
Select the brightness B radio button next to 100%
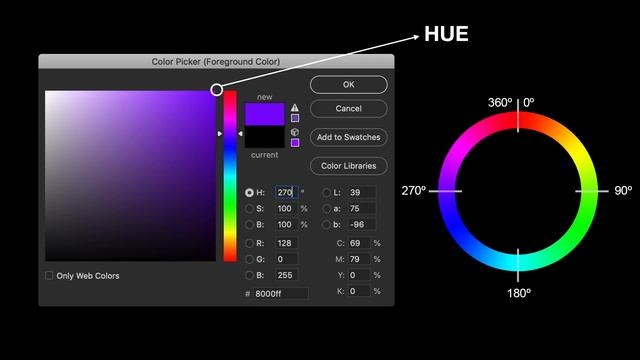pyautogui.click(x=249, y=224)
